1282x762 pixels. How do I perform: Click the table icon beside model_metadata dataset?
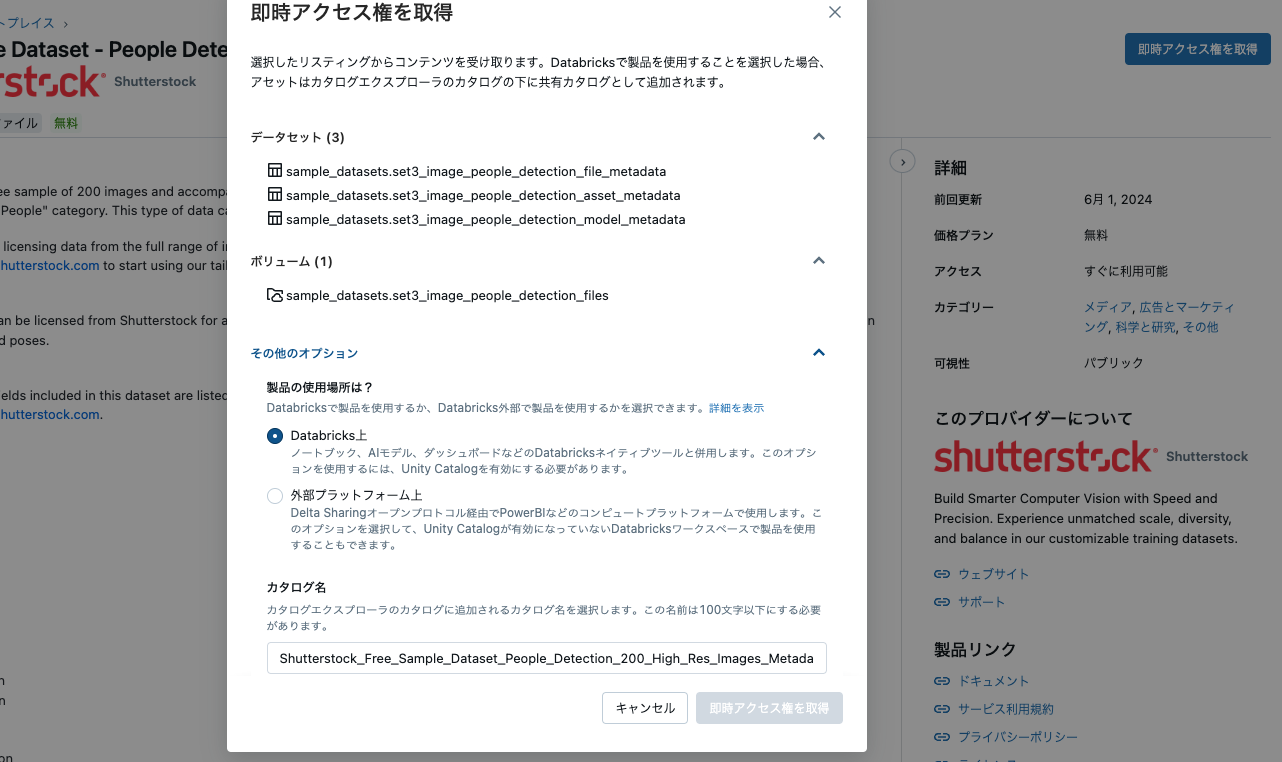274,220
